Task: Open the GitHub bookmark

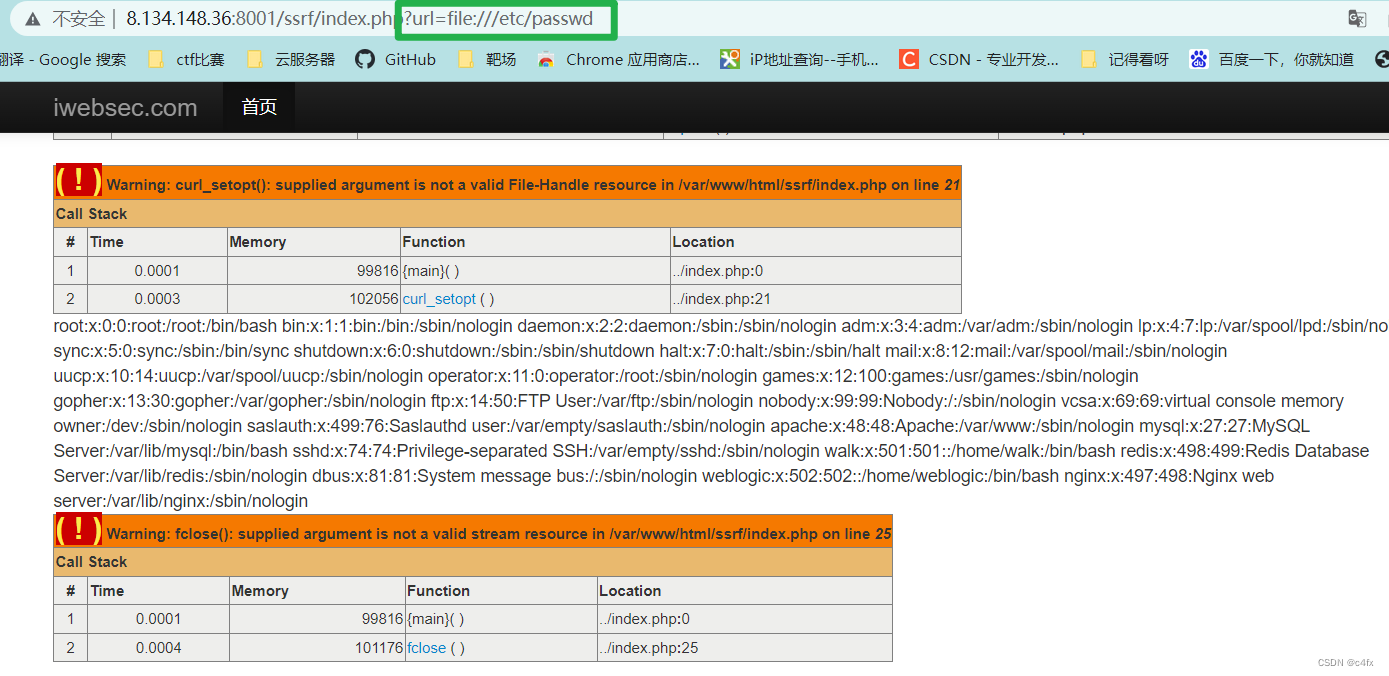Action: tap(396, 59)
